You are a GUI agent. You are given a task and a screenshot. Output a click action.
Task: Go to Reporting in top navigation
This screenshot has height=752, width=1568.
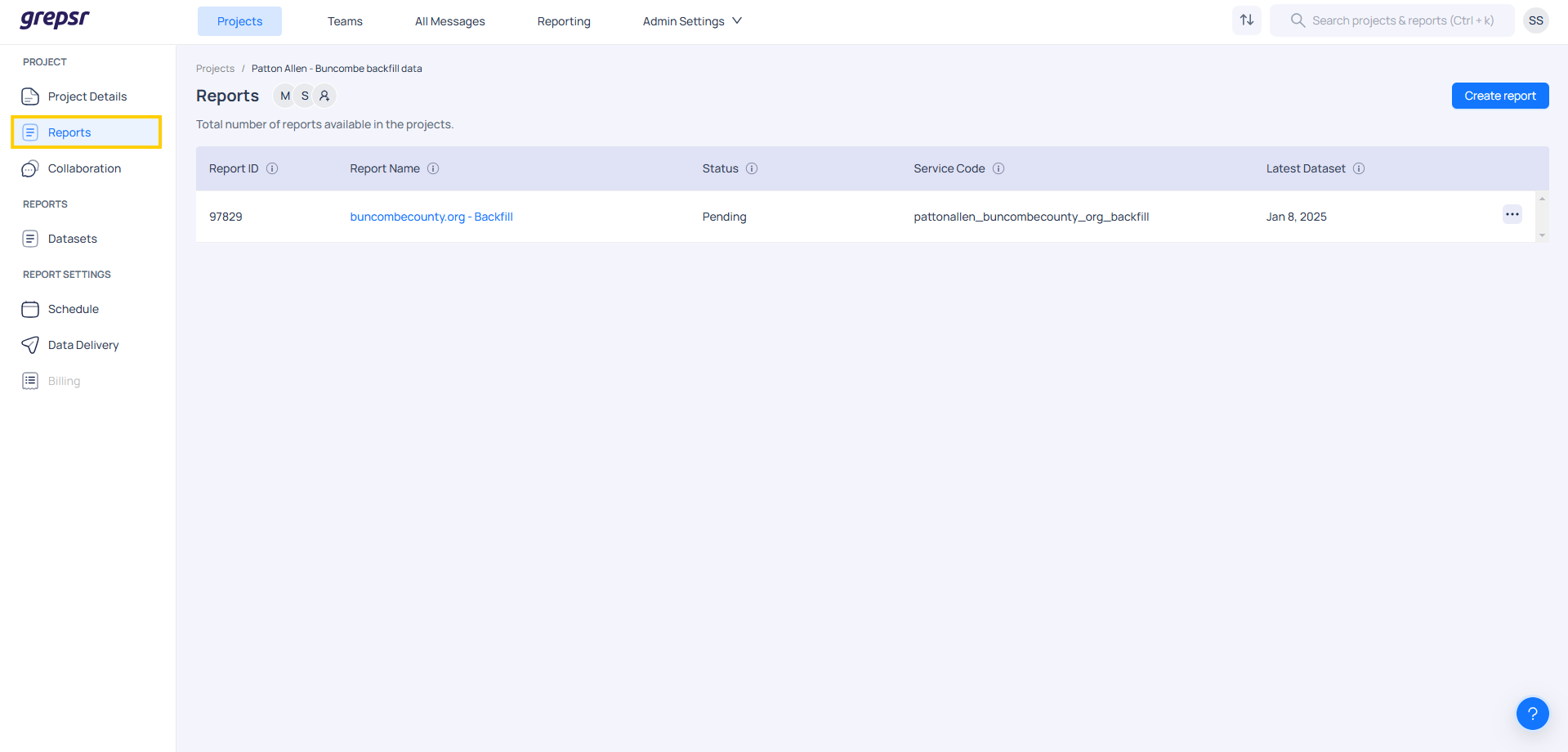(564, 21)
